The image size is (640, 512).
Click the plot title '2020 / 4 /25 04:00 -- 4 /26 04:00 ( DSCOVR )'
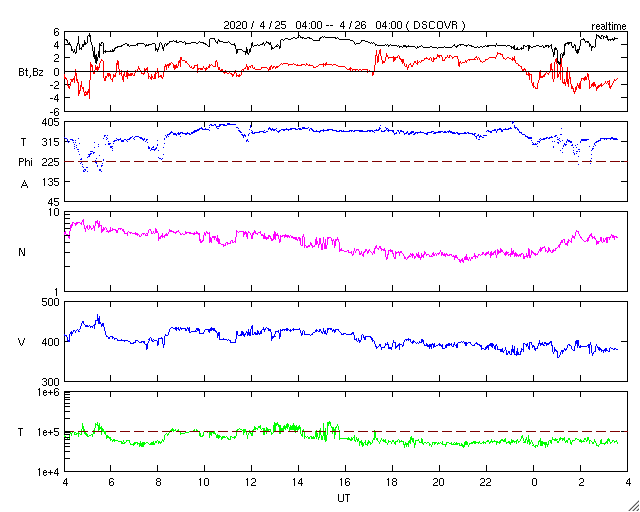(x=344, y=25)
